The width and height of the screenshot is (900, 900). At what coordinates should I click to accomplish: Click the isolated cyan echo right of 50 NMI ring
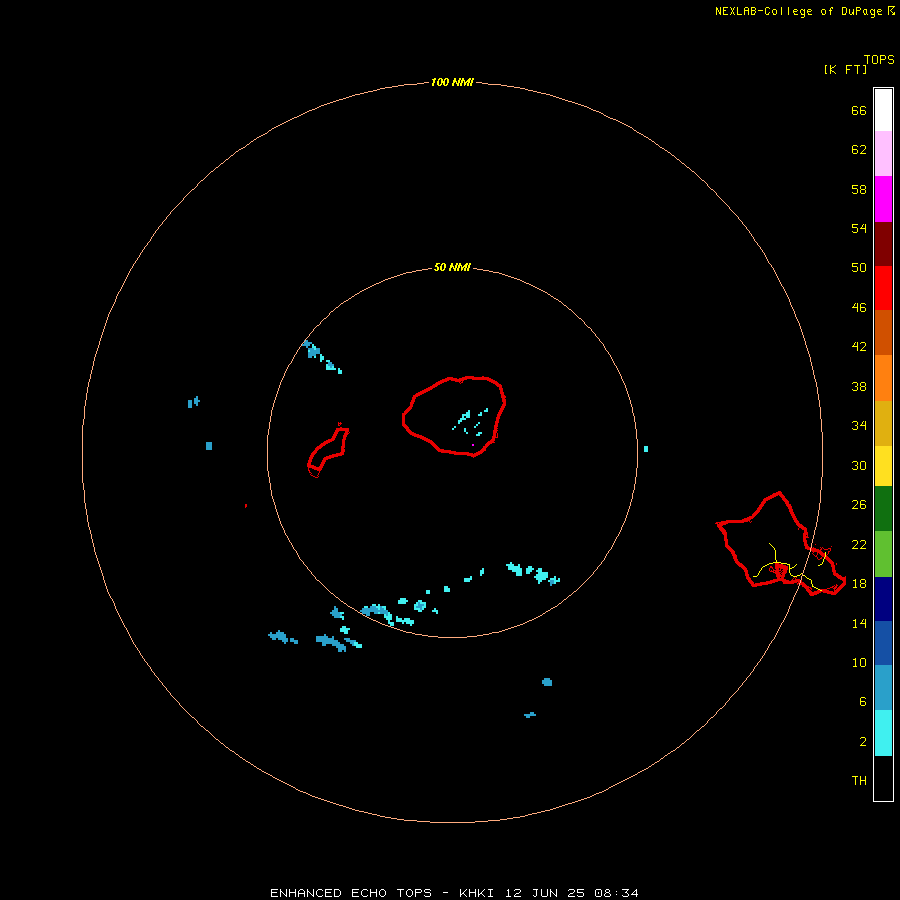tap(646, 449)
